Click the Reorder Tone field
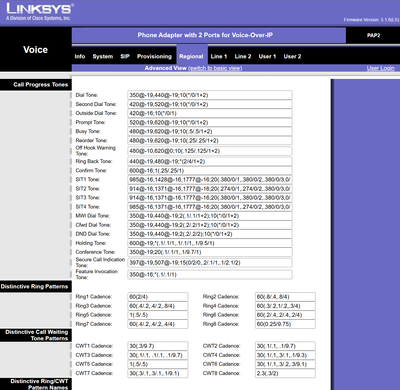Image resolution: width=400 pixels, height=390 pixels. (x=210, y=140)
